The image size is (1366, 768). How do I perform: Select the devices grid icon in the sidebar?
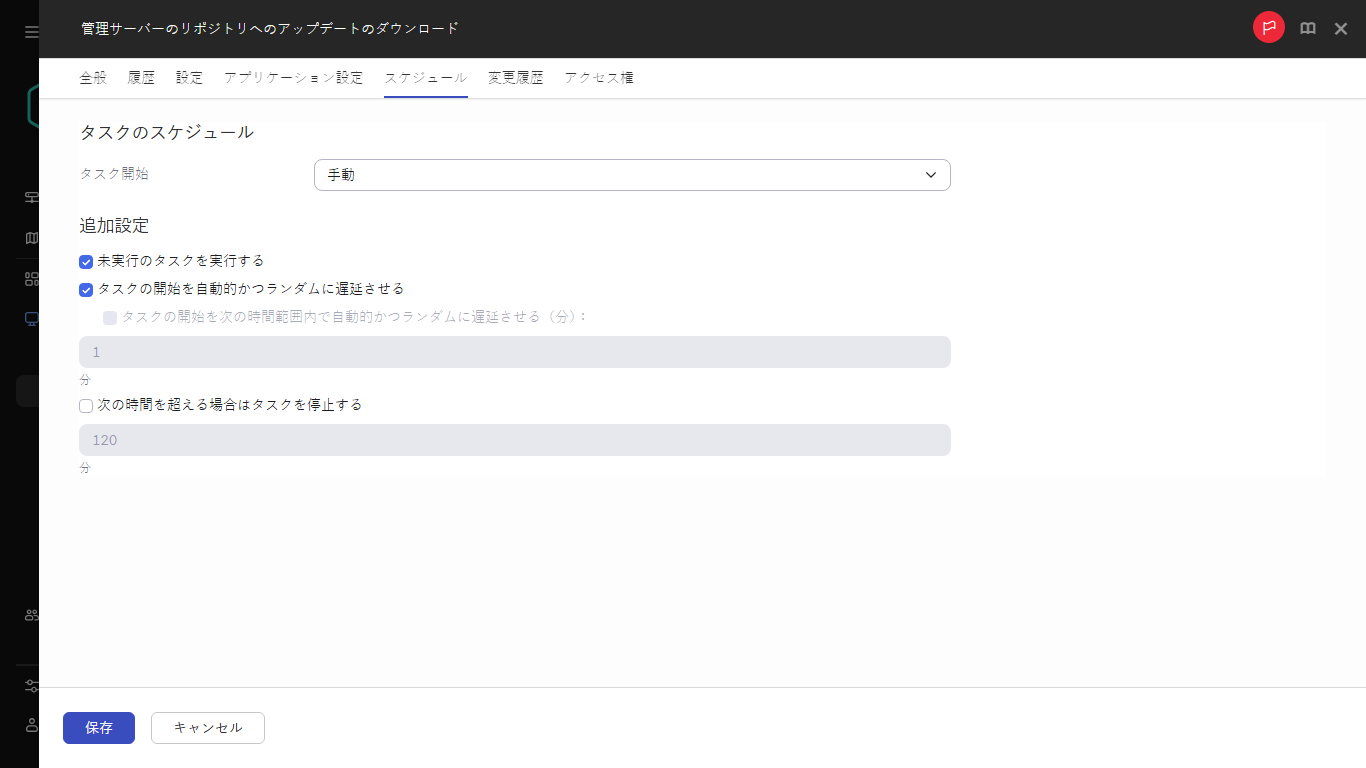click(29, 277)
